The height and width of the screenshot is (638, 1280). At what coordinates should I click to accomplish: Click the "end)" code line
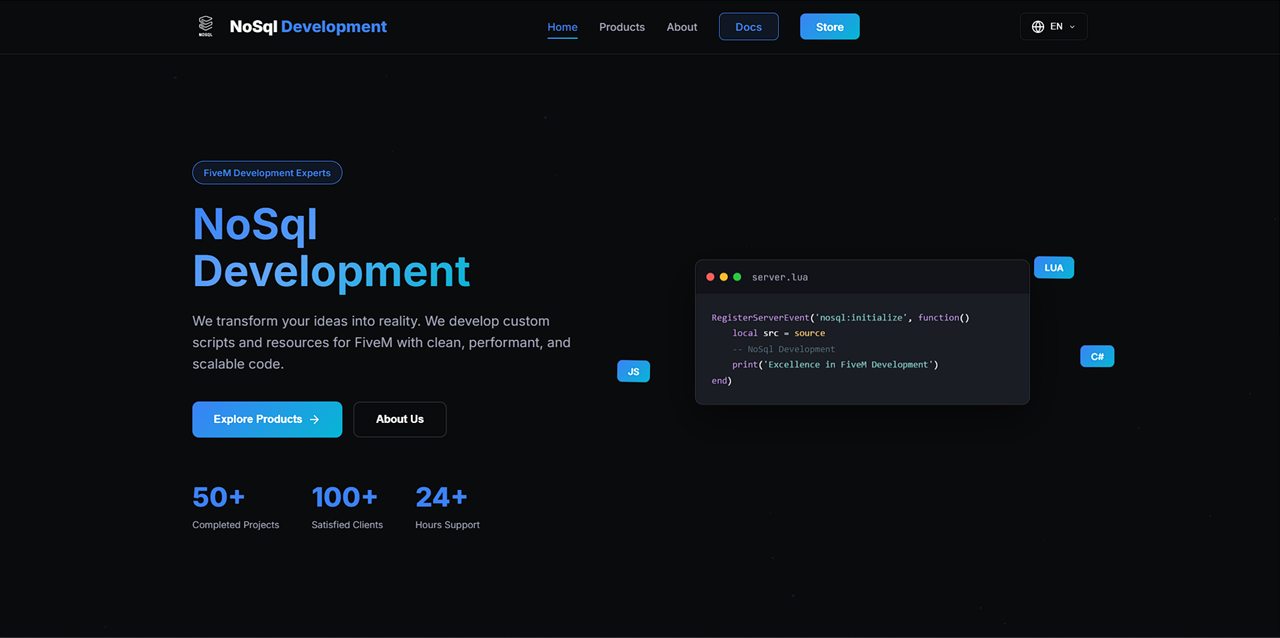coord(721,381)
